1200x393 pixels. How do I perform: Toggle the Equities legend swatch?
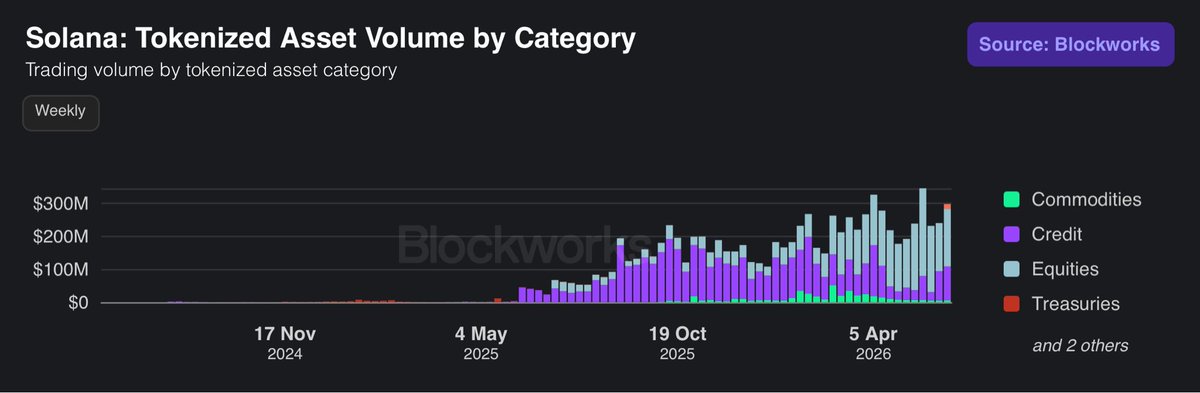click(1011, 269)
